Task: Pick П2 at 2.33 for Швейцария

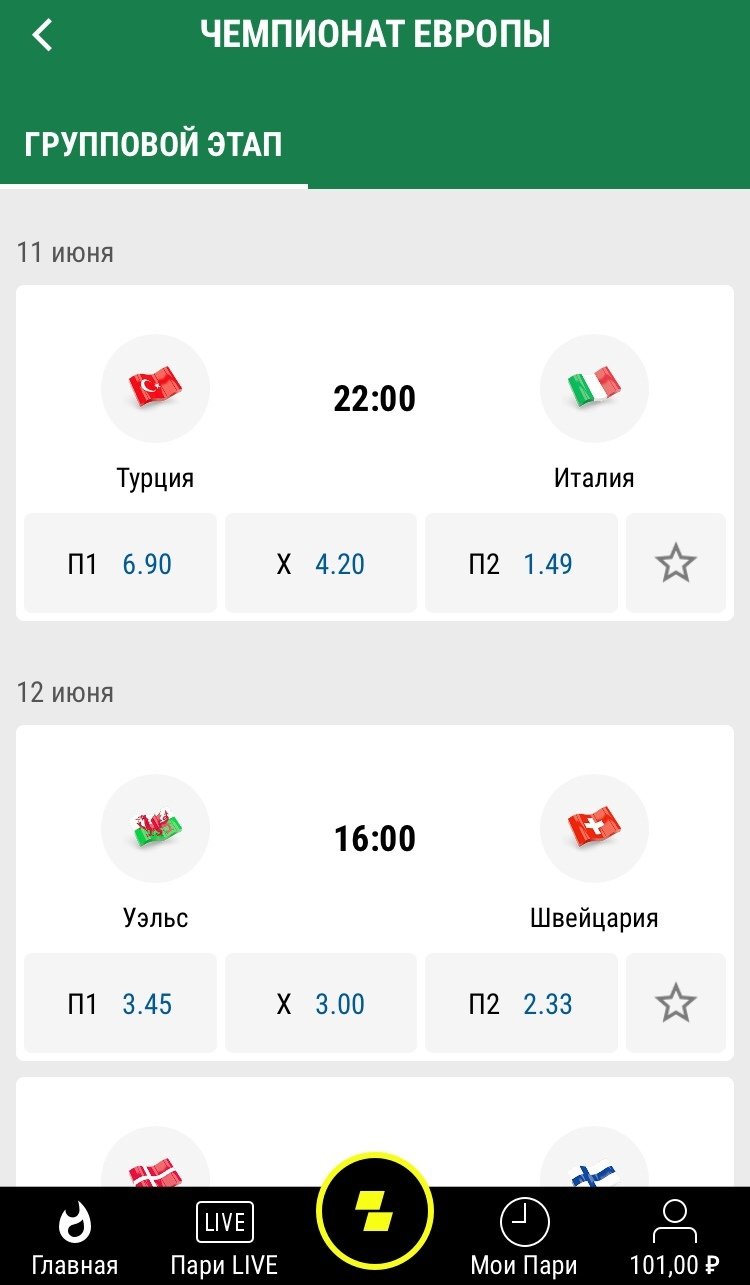Action: pos(521,1003)
